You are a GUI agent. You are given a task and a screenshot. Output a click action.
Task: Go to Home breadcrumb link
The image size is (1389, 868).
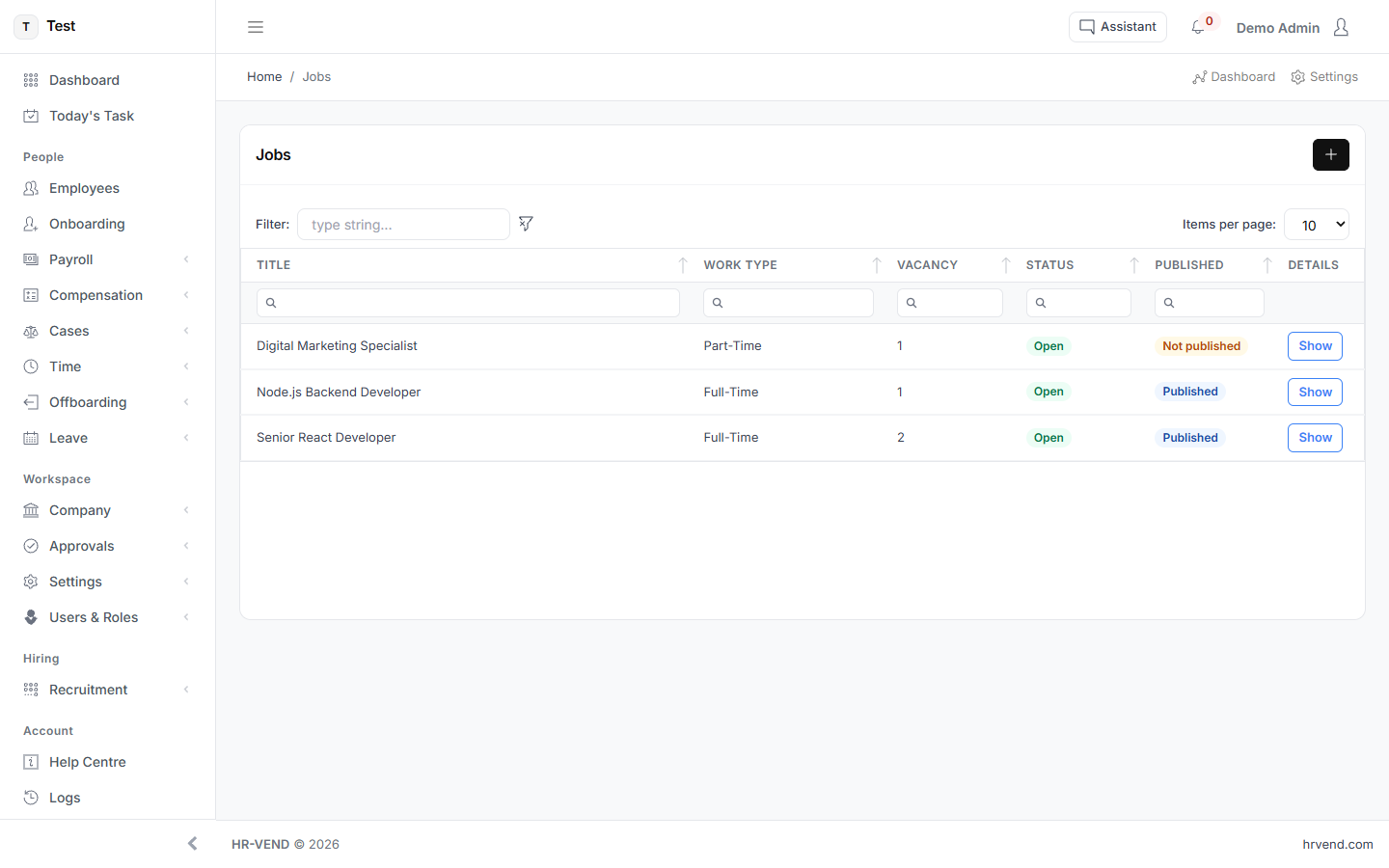point(264,77)
